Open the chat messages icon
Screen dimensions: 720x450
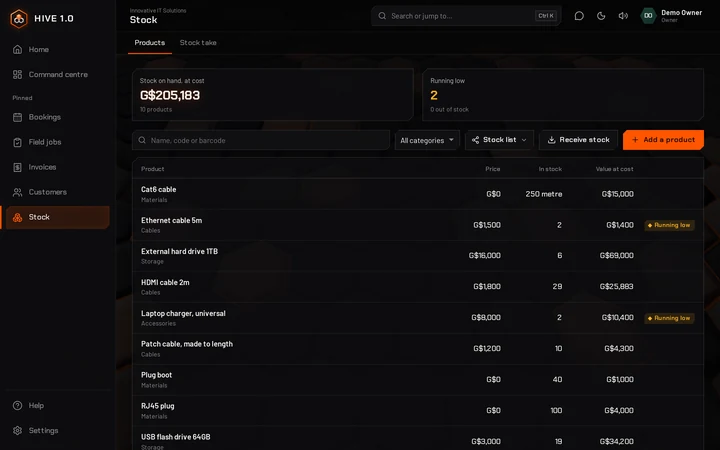pos(579,16)
